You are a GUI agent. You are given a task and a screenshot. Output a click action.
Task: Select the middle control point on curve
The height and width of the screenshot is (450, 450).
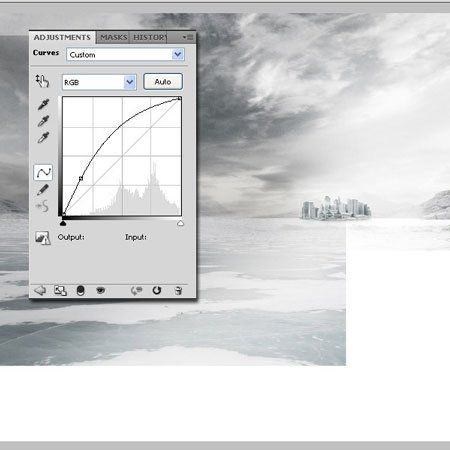coord(81,179)
